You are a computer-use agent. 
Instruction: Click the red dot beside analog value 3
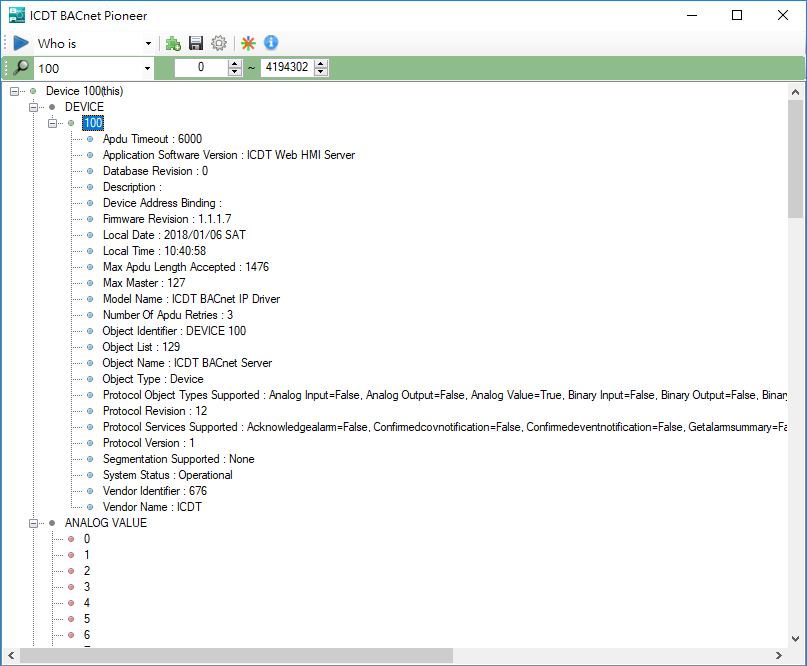pyautogui.click(x=71, y=587)
